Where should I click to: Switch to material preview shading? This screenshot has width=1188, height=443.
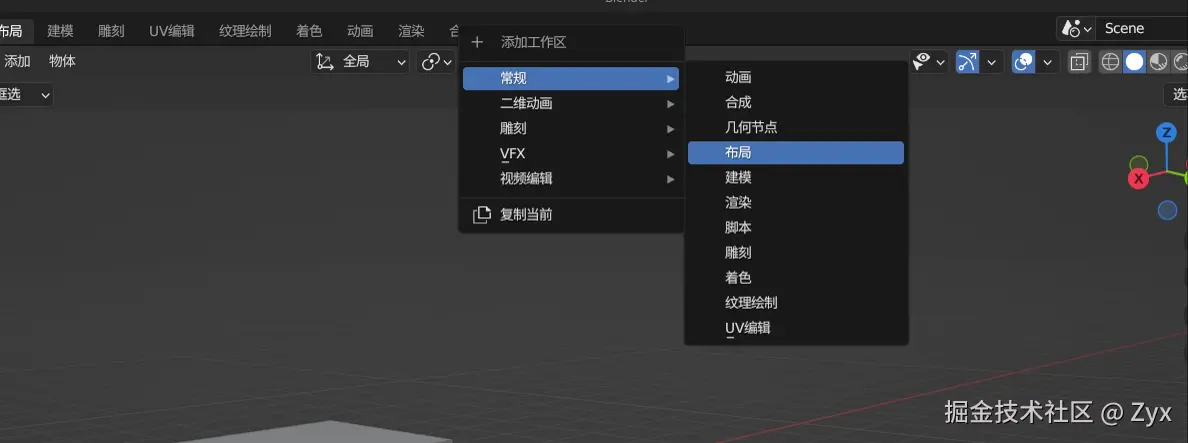click(x=1158, y=62)
